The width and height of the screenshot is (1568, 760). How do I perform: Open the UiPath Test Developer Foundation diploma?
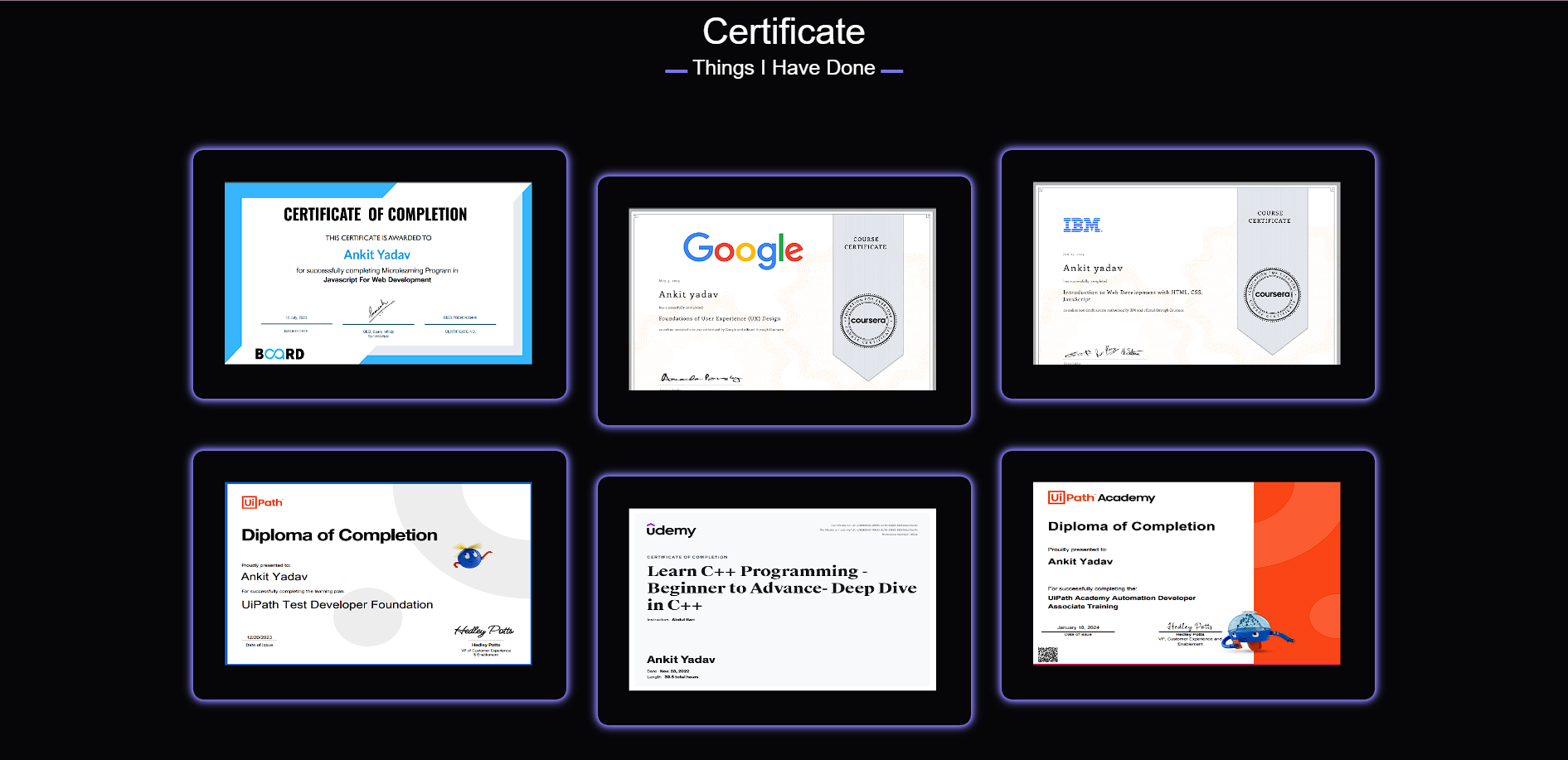pos(378,574)
